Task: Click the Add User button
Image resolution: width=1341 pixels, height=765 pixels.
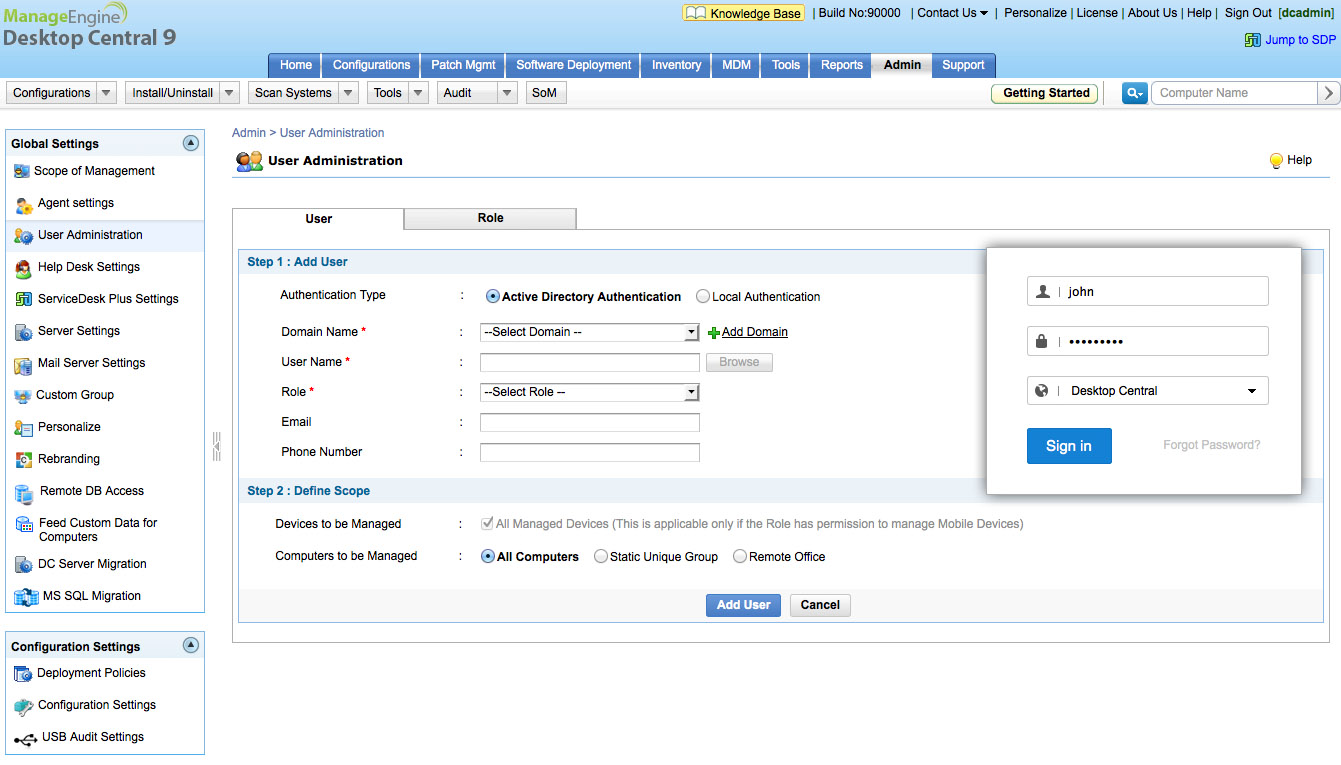Action: click(743, 605)
